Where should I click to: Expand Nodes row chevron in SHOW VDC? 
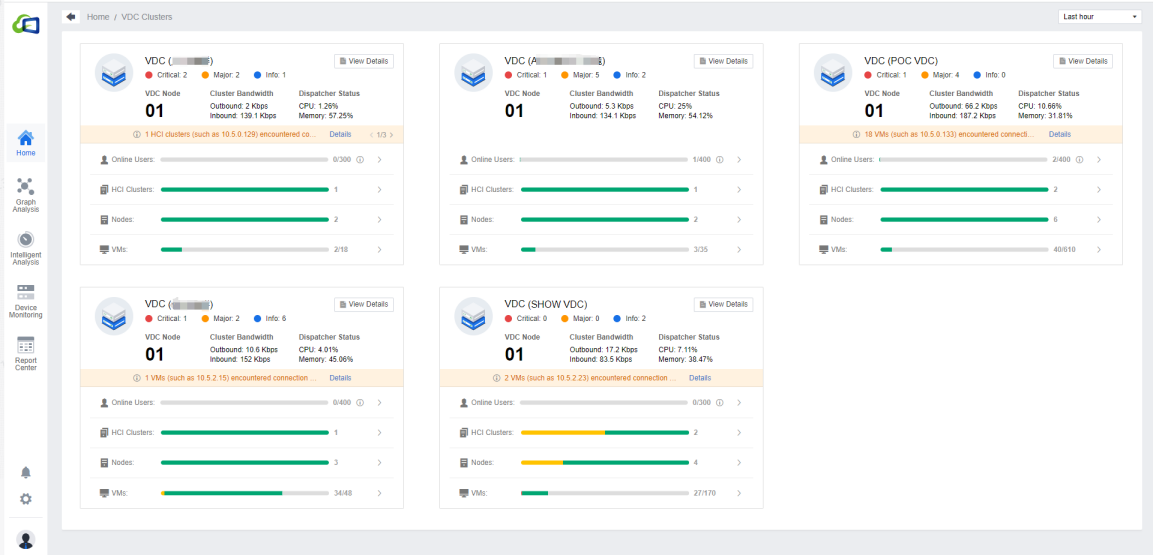tap(738, 463)
